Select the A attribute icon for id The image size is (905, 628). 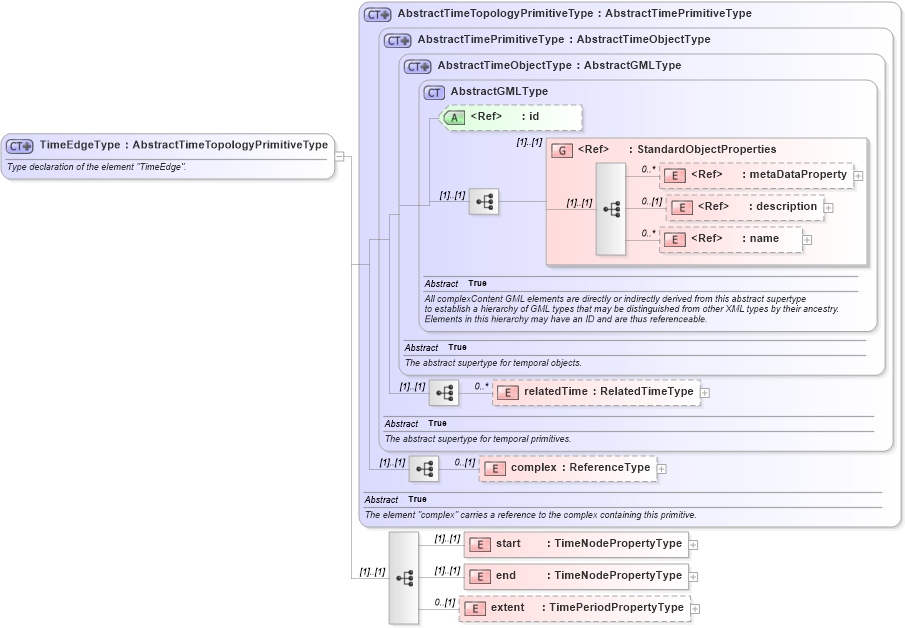[453, 117]
